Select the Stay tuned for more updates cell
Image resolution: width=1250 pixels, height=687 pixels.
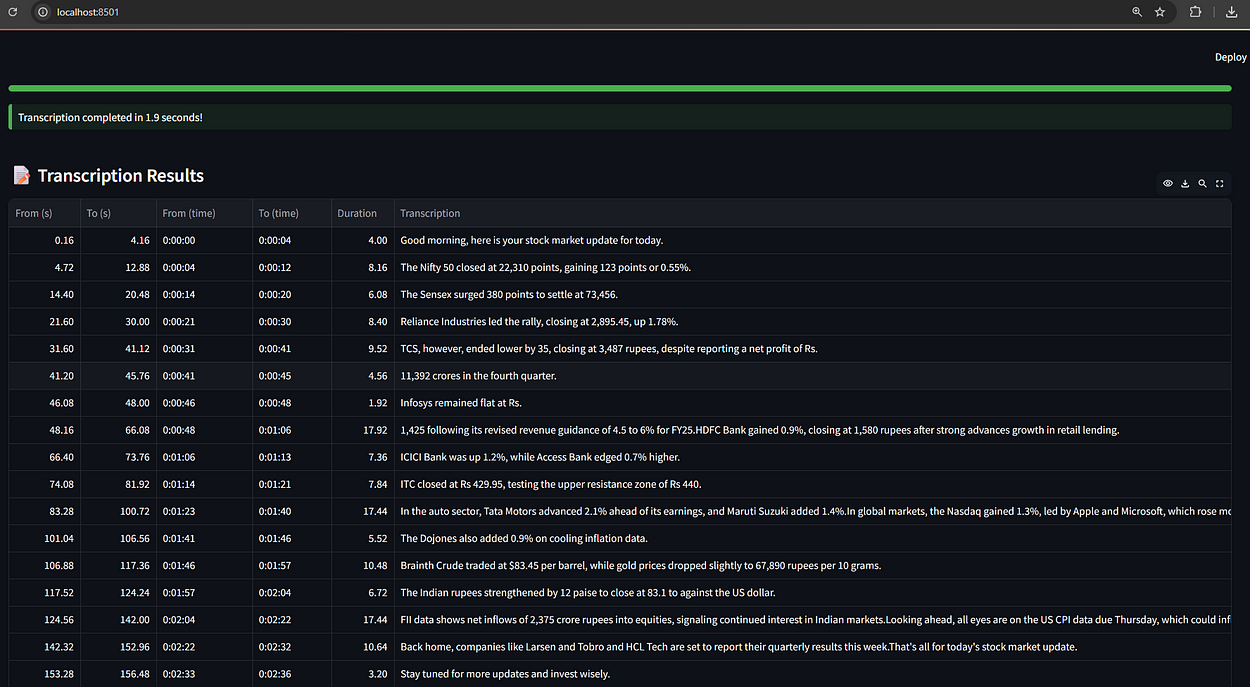pos(812,672)
